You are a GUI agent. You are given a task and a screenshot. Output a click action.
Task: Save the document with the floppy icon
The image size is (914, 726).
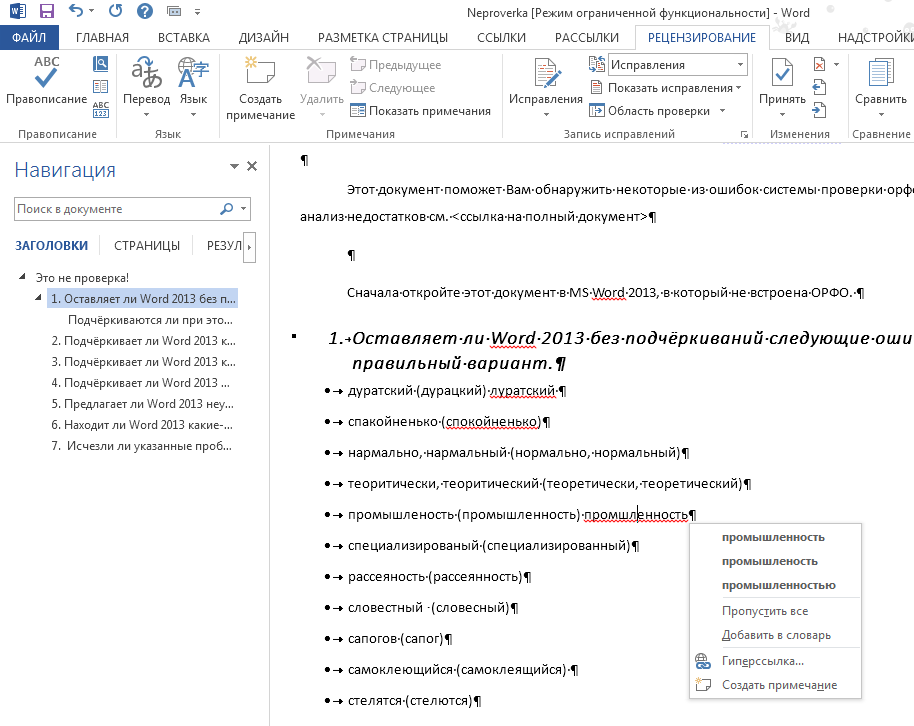[x=46, y=10]
